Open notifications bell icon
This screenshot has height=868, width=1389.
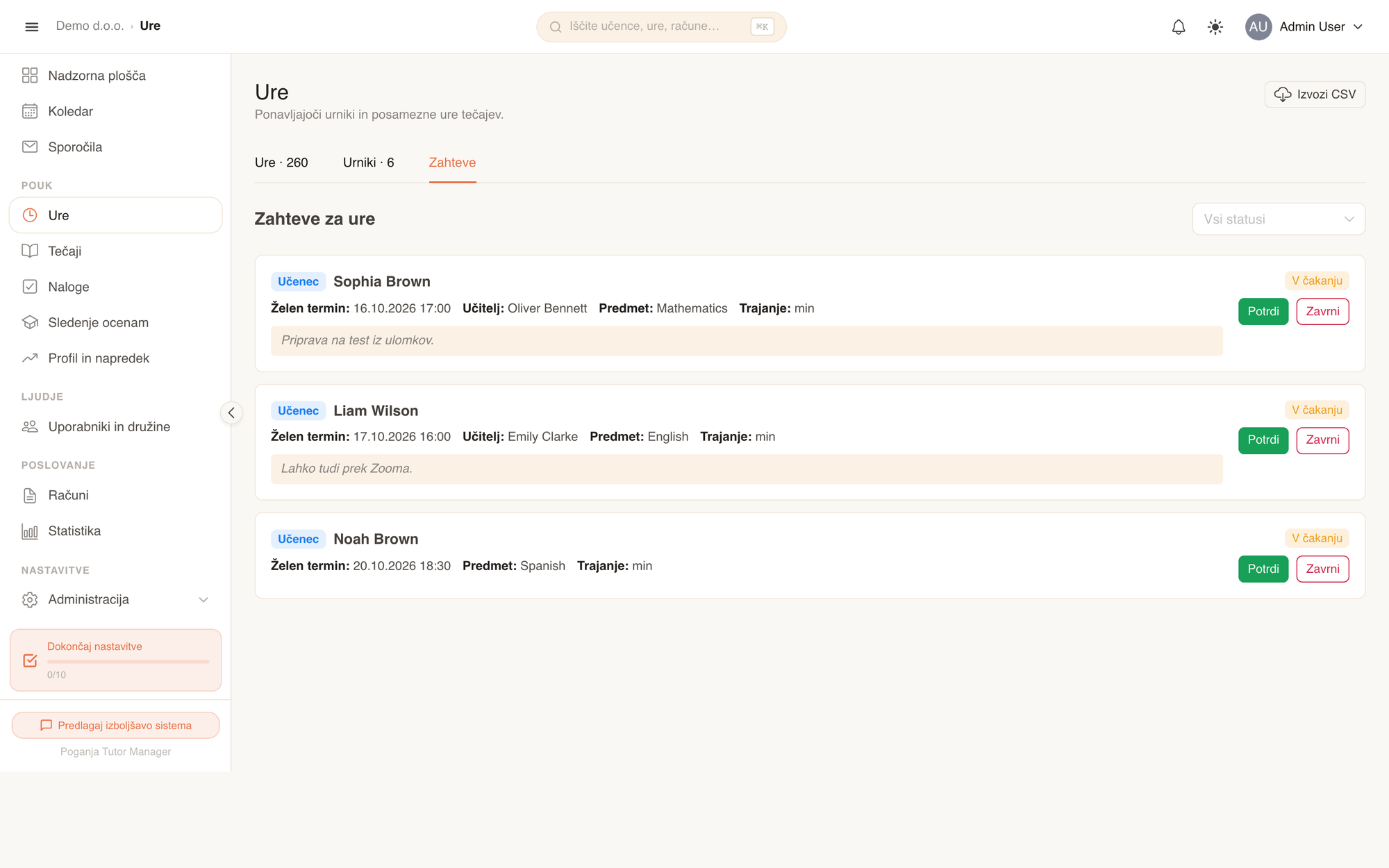click(1179, 26)
